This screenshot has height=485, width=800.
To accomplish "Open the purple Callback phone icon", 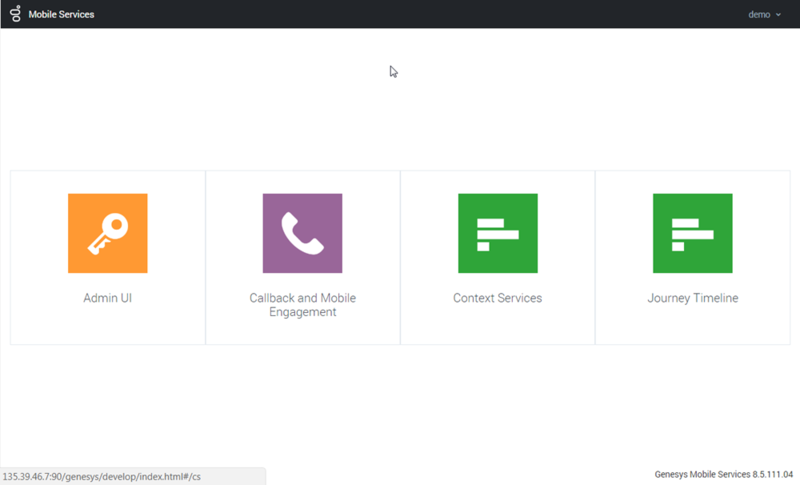I will 302,233.
